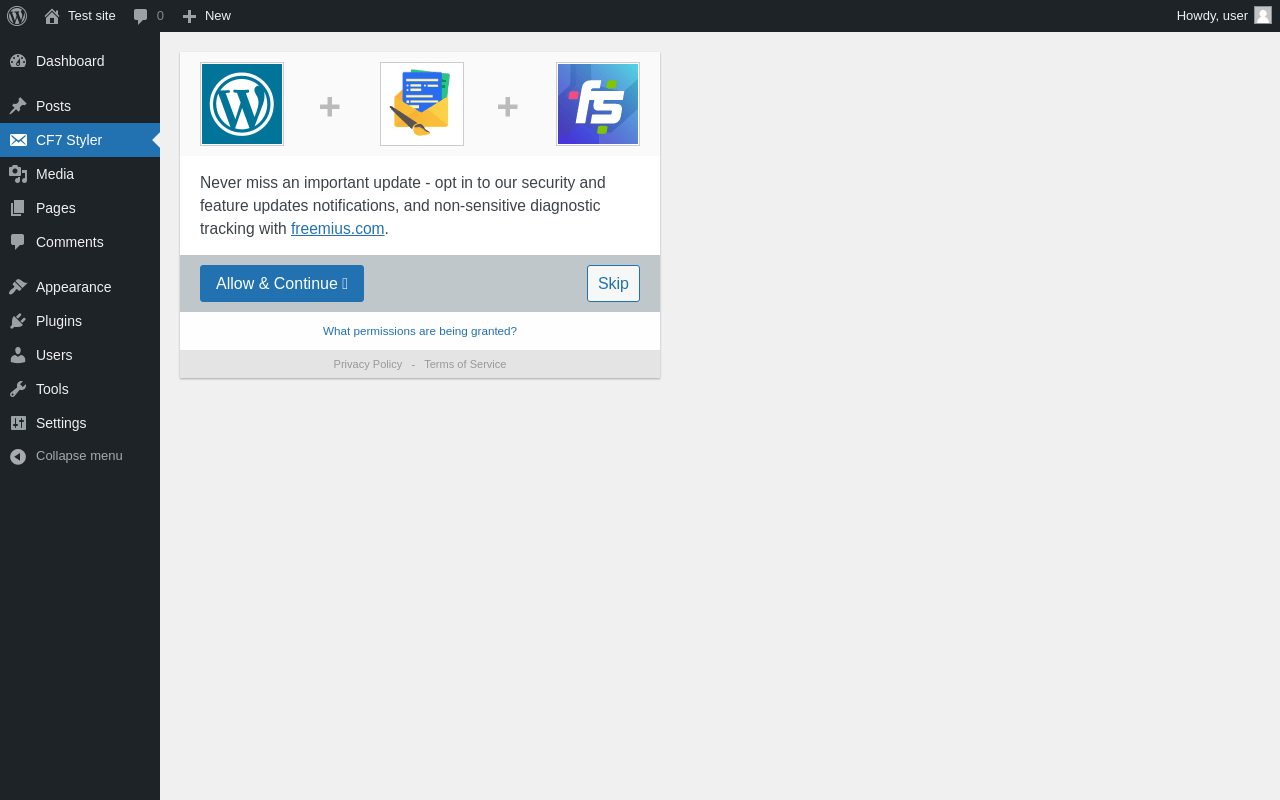Click the Skip button

click(x=613, y=284)
